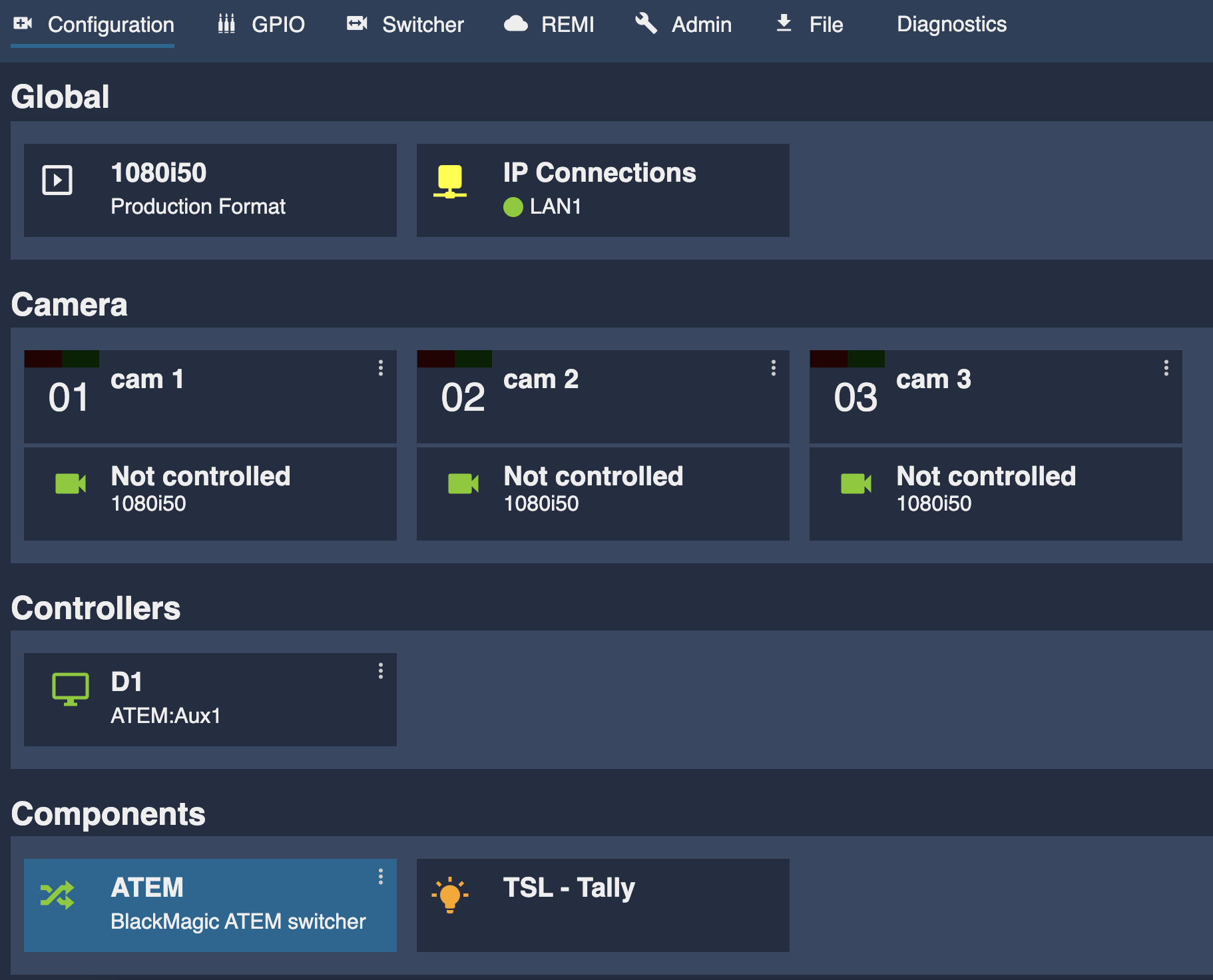Click the Configuration camera-plus icon

click(x=23, y=23)
